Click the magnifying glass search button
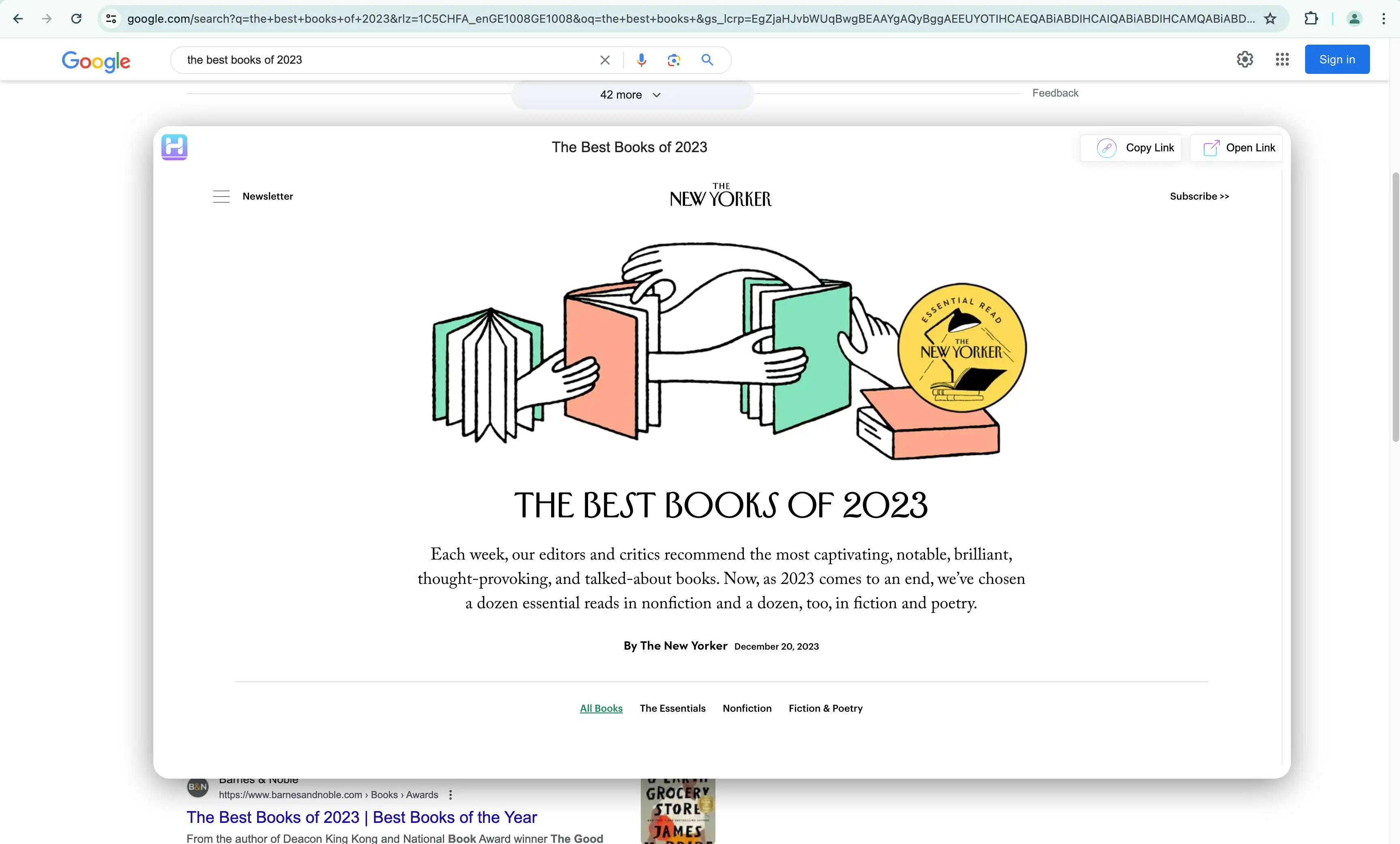 tap(707, 60)
